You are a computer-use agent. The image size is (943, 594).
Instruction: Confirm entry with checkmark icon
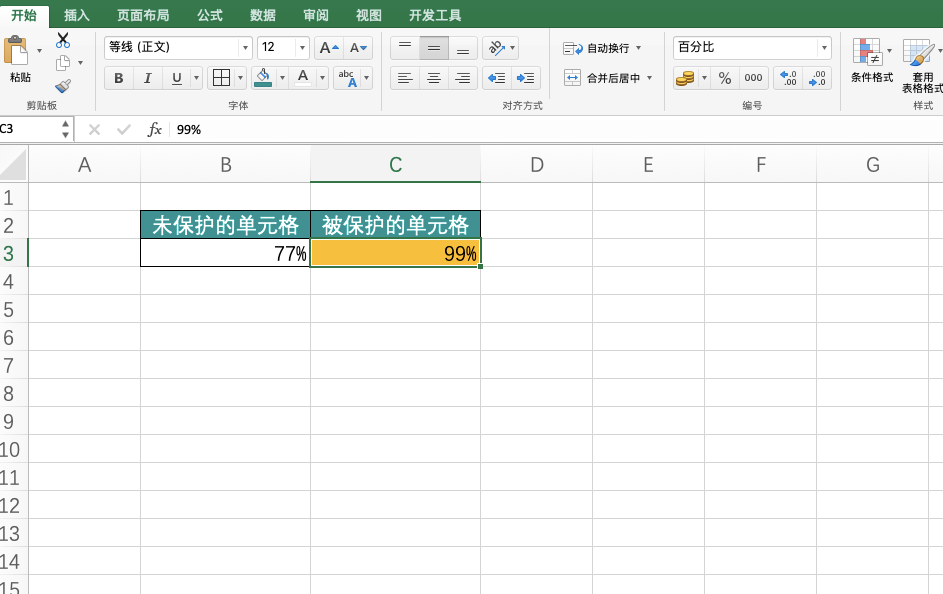[x=124, y=129]
